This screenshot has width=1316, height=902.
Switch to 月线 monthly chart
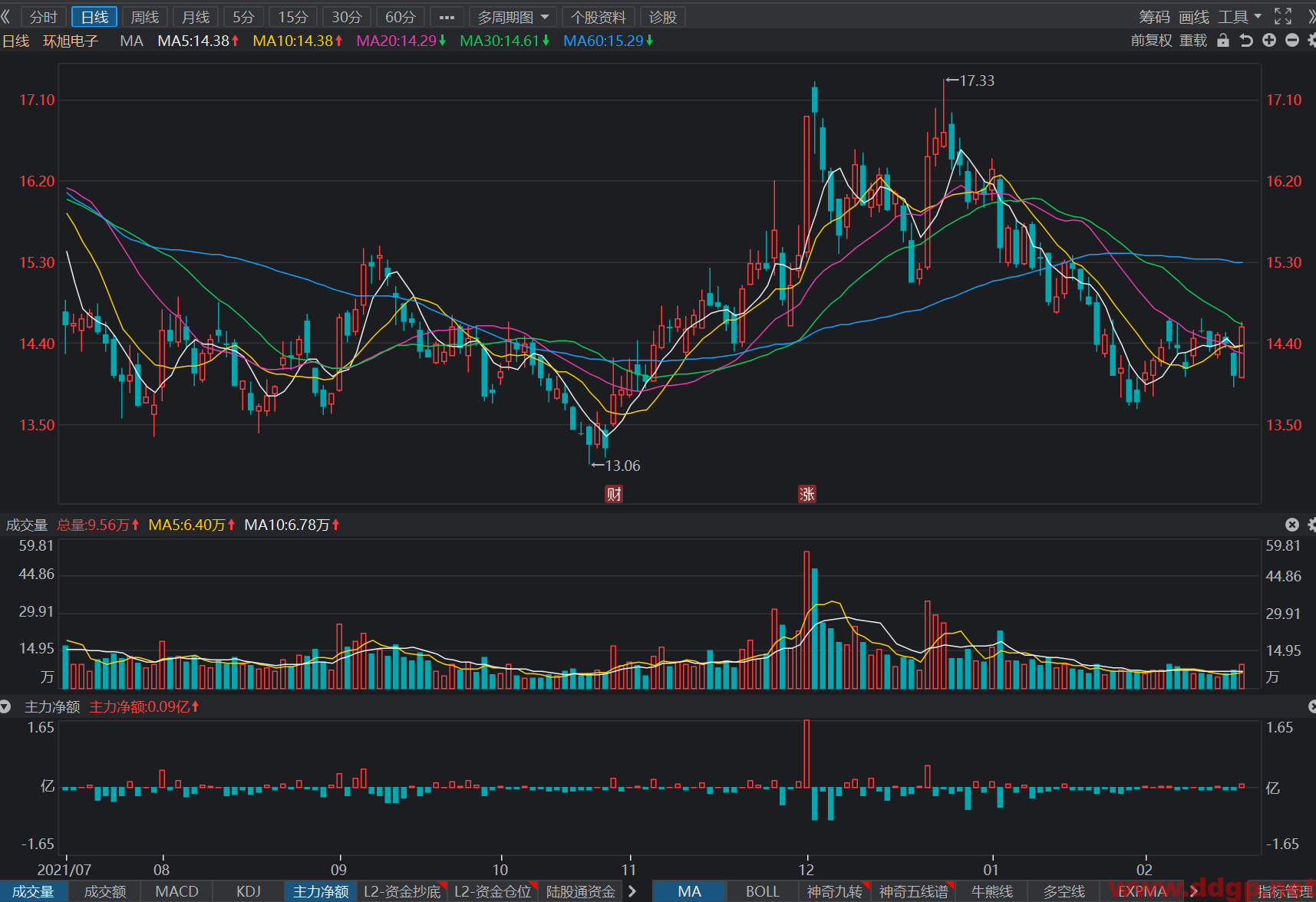coord(196,17)
